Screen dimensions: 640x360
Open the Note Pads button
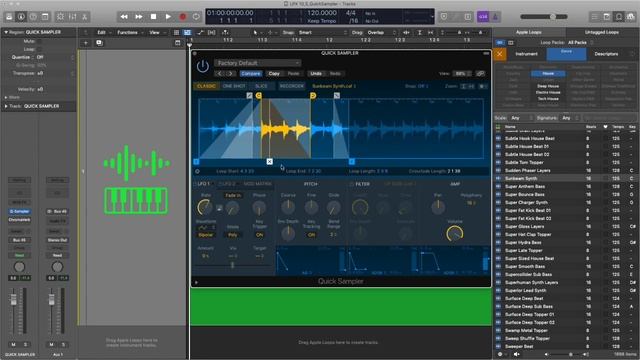coord(607,17)
